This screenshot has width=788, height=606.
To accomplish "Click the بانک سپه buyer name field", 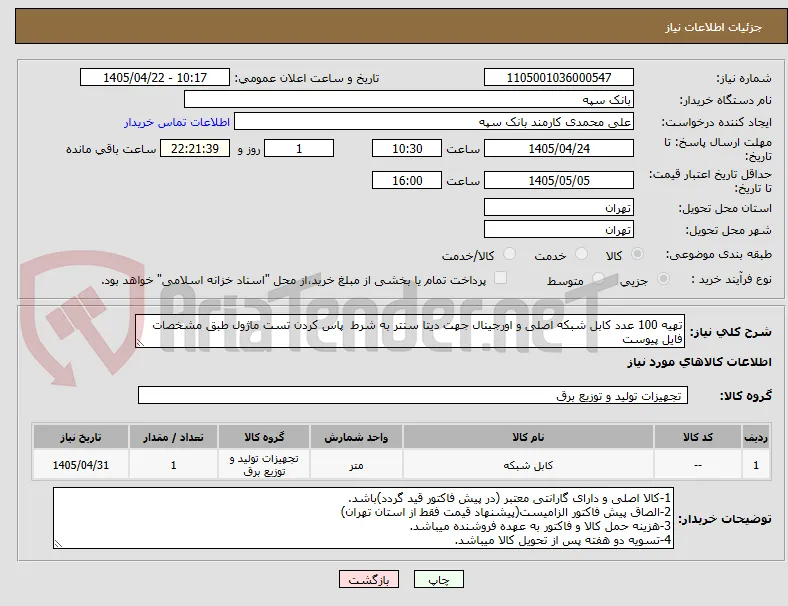I will pos(409,99).
